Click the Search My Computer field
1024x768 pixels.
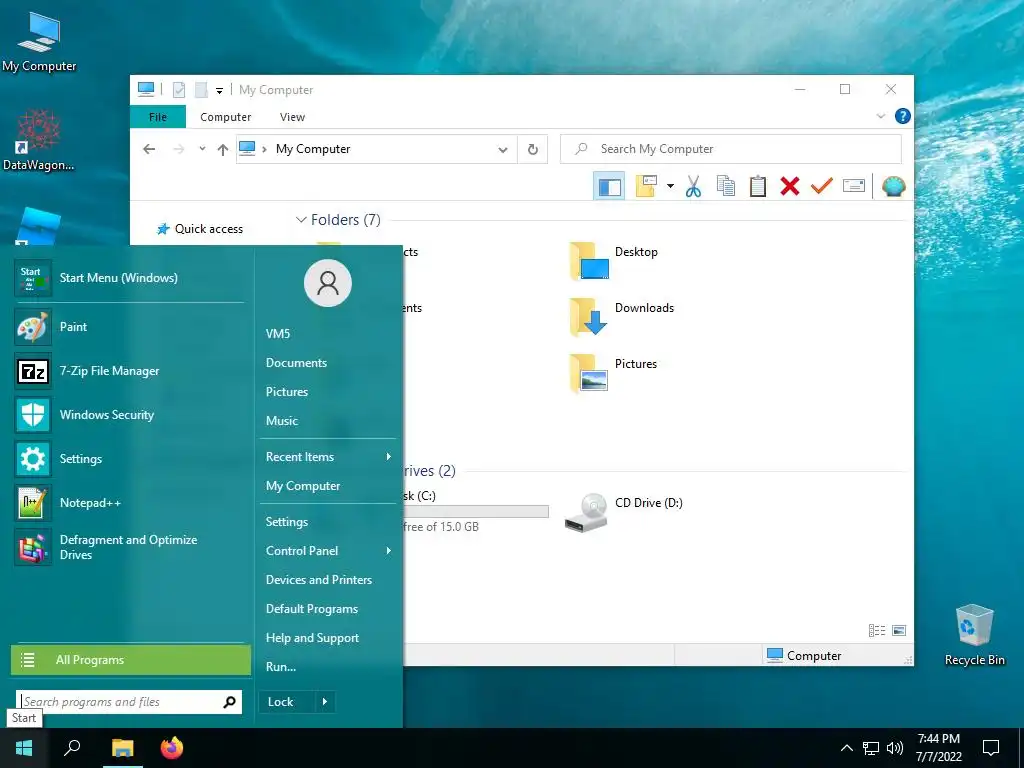[731, 150]
